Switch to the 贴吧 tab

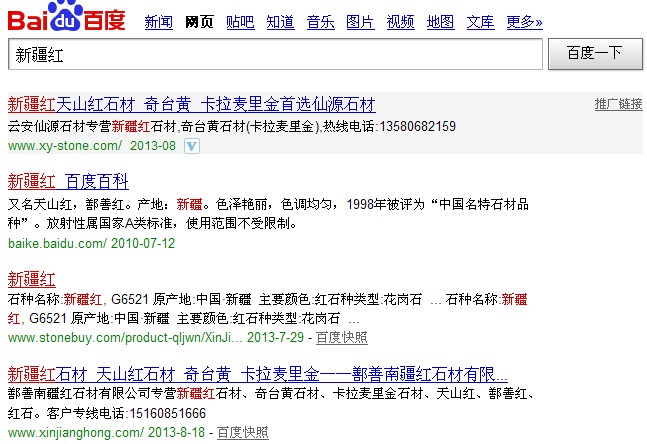(239, 21)
